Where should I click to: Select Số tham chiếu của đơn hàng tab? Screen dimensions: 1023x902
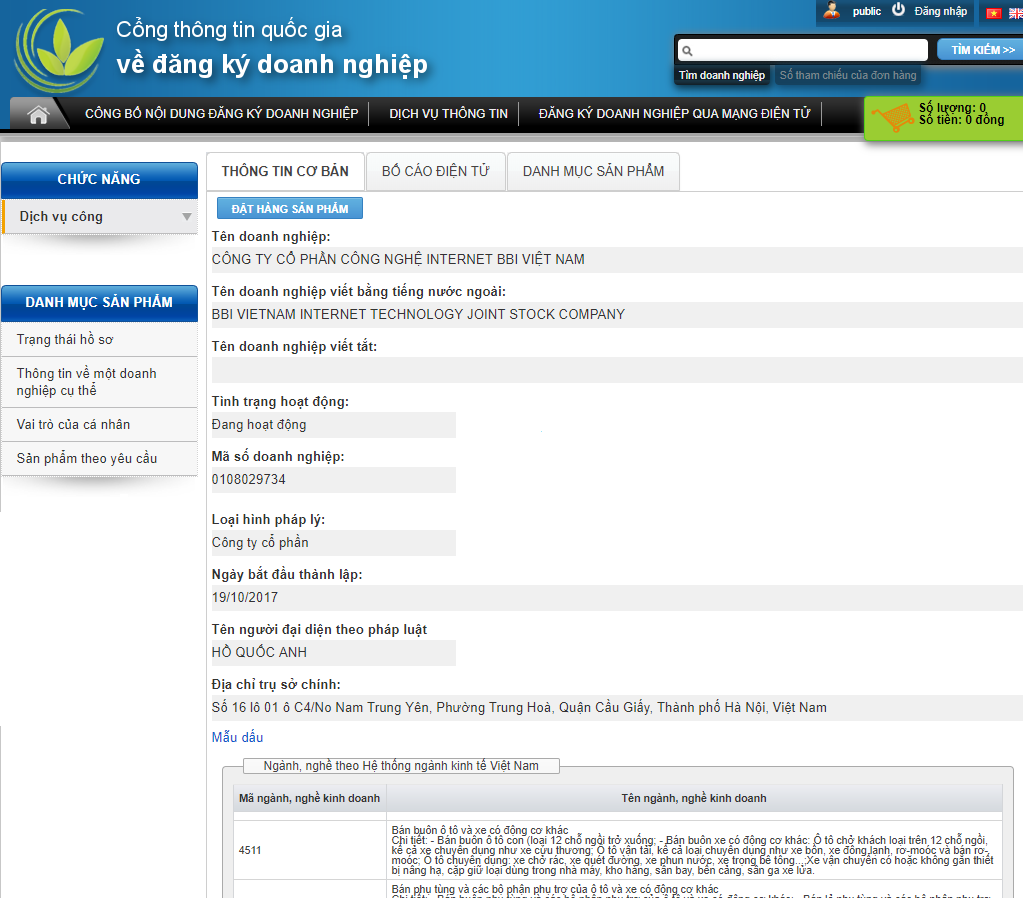847,75
